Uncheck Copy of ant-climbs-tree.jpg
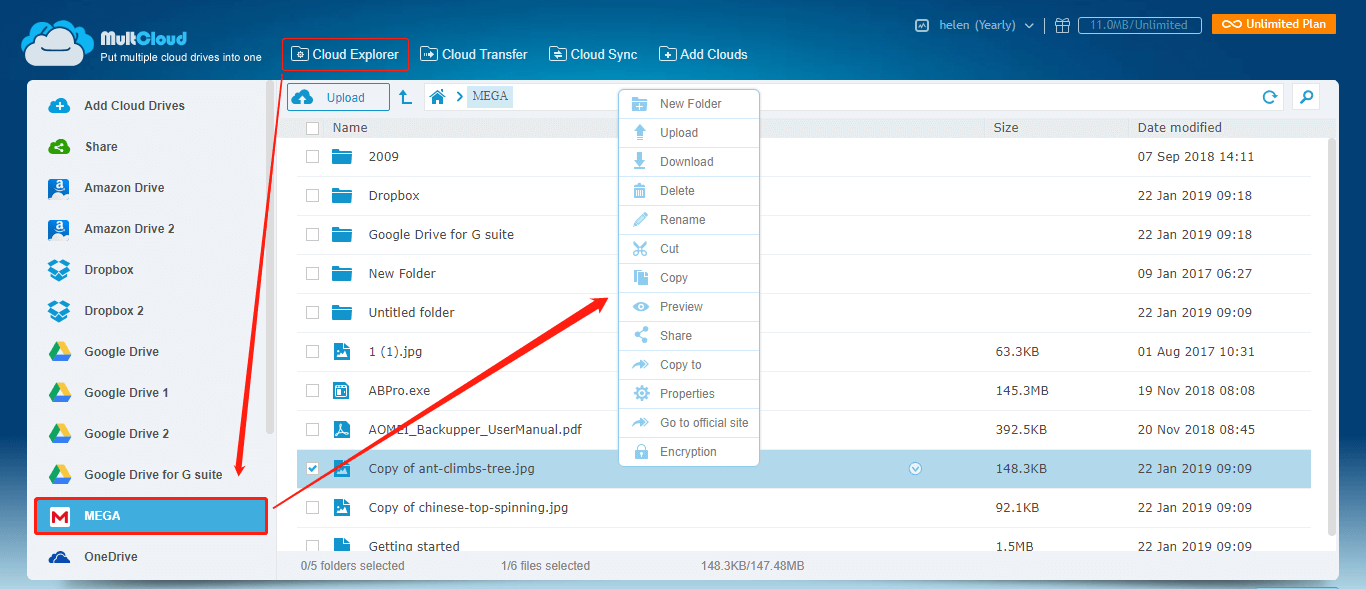The width and height of the screenshot is (1366, 589). pyautogui.click(x=312, y=468)
